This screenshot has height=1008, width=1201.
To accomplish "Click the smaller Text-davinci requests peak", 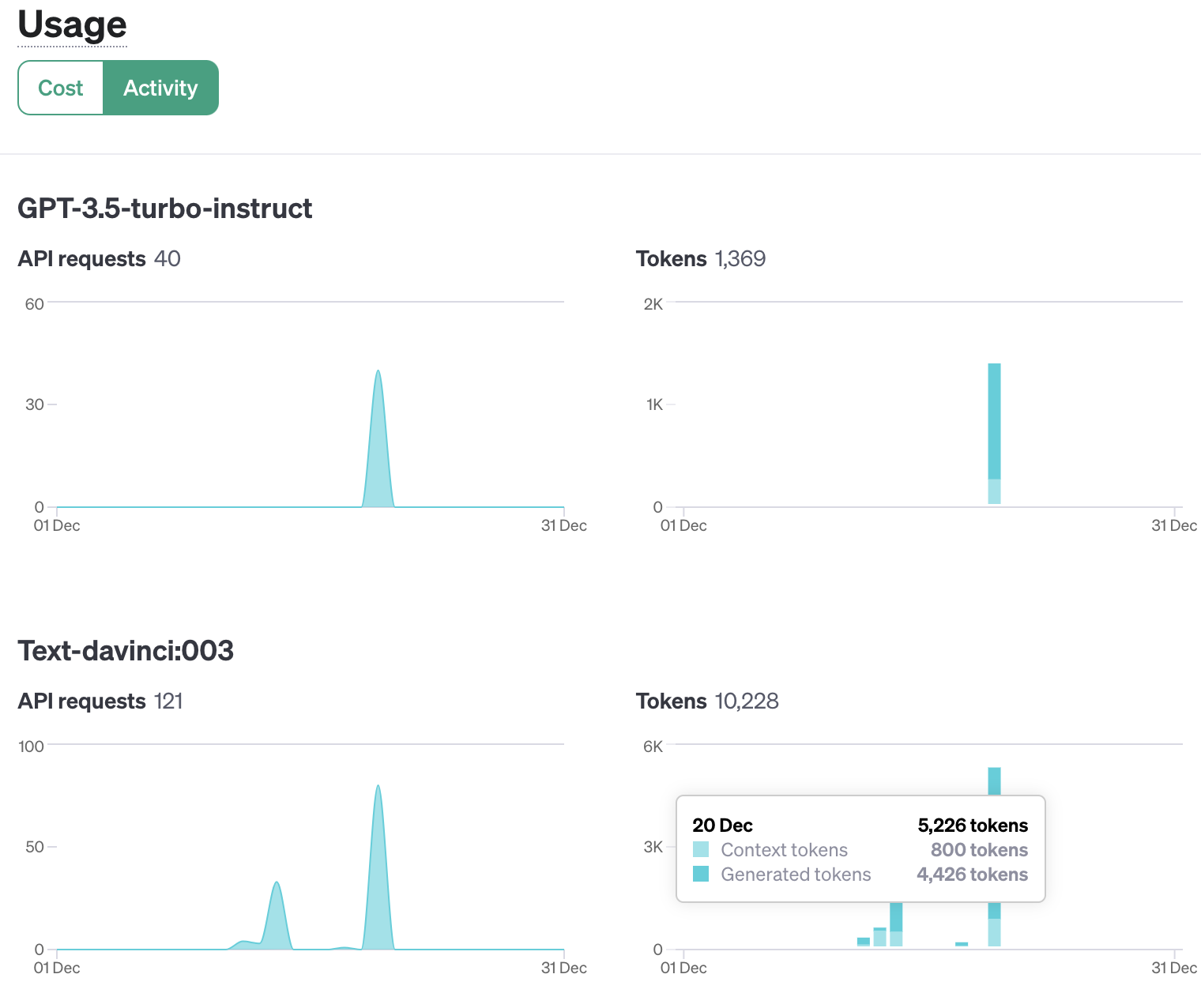I will pos(276,916).
